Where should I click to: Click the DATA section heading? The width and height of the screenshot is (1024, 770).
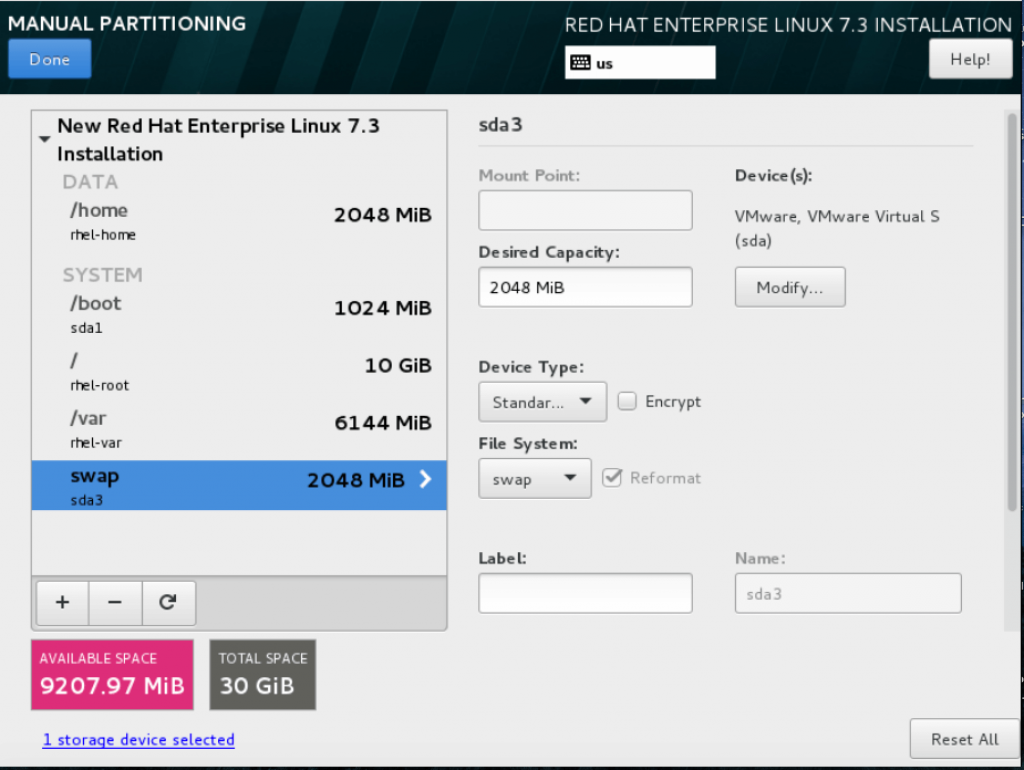(x=90, y=182)
